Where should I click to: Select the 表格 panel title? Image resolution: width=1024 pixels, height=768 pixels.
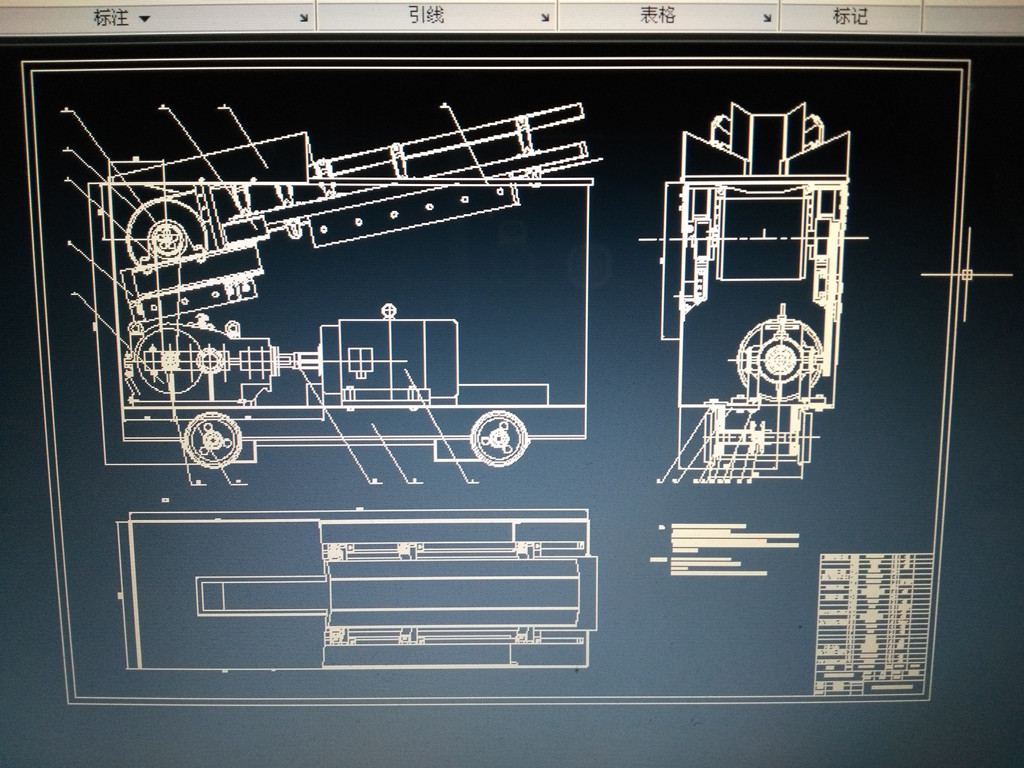657,15
